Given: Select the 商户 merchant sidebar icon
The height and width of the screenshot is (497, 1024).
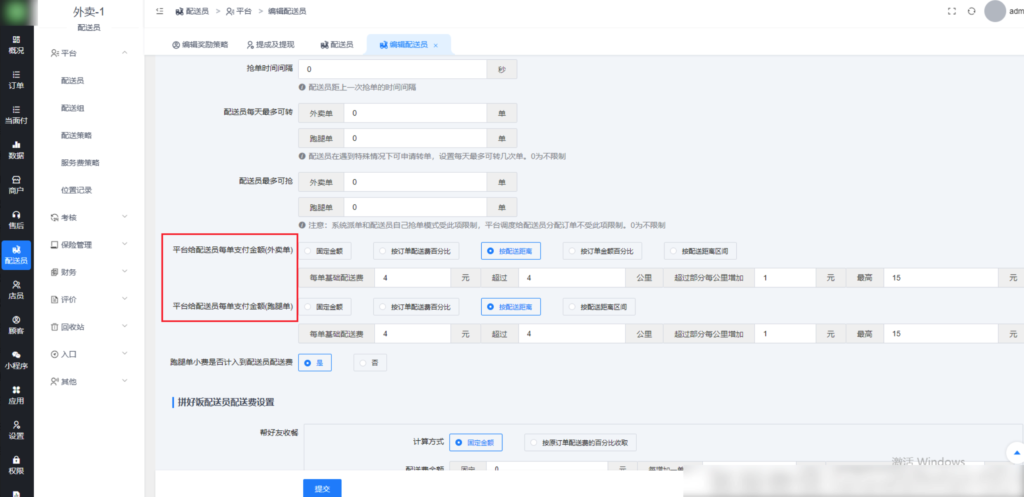Looking at the screenshot, I should point(16,184).
